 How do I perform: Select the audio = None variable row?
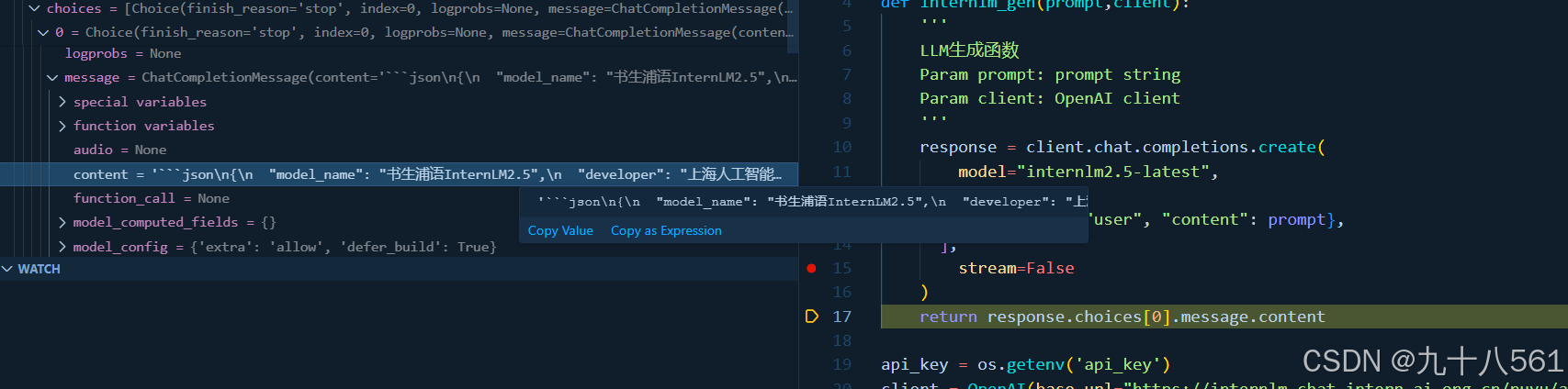399,150
